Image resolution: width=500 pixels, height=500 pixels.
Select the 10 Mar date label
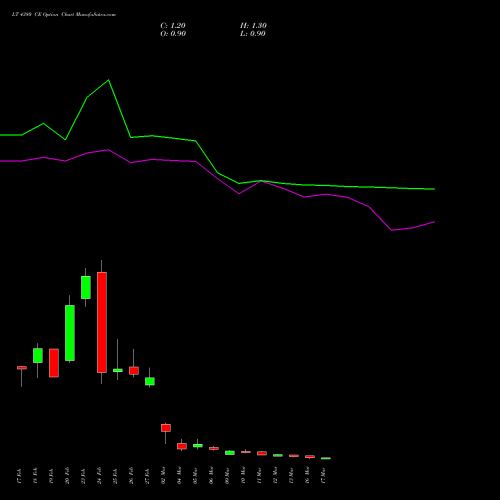(243, 476)
